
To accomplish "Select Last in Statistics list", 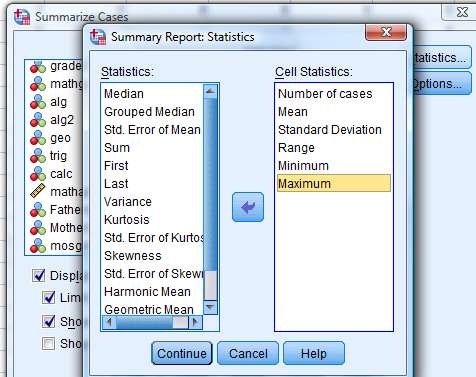I will 116,184.
